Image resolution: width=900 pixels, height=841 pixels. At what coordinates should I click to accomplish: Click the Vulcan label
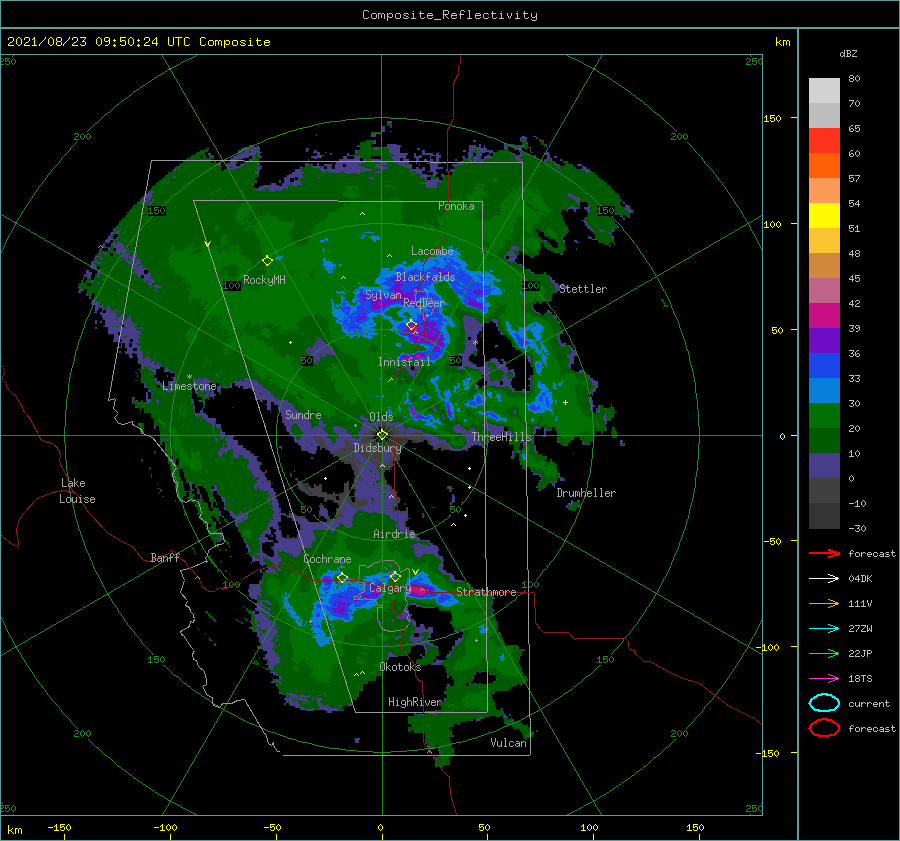click(x=508, y=743)
